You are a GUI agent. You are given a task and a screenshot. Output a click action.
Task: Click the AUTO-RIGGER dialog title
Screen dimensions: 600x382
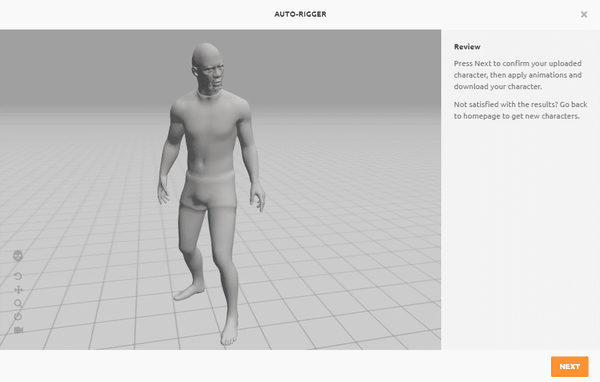tap(300, 14)
